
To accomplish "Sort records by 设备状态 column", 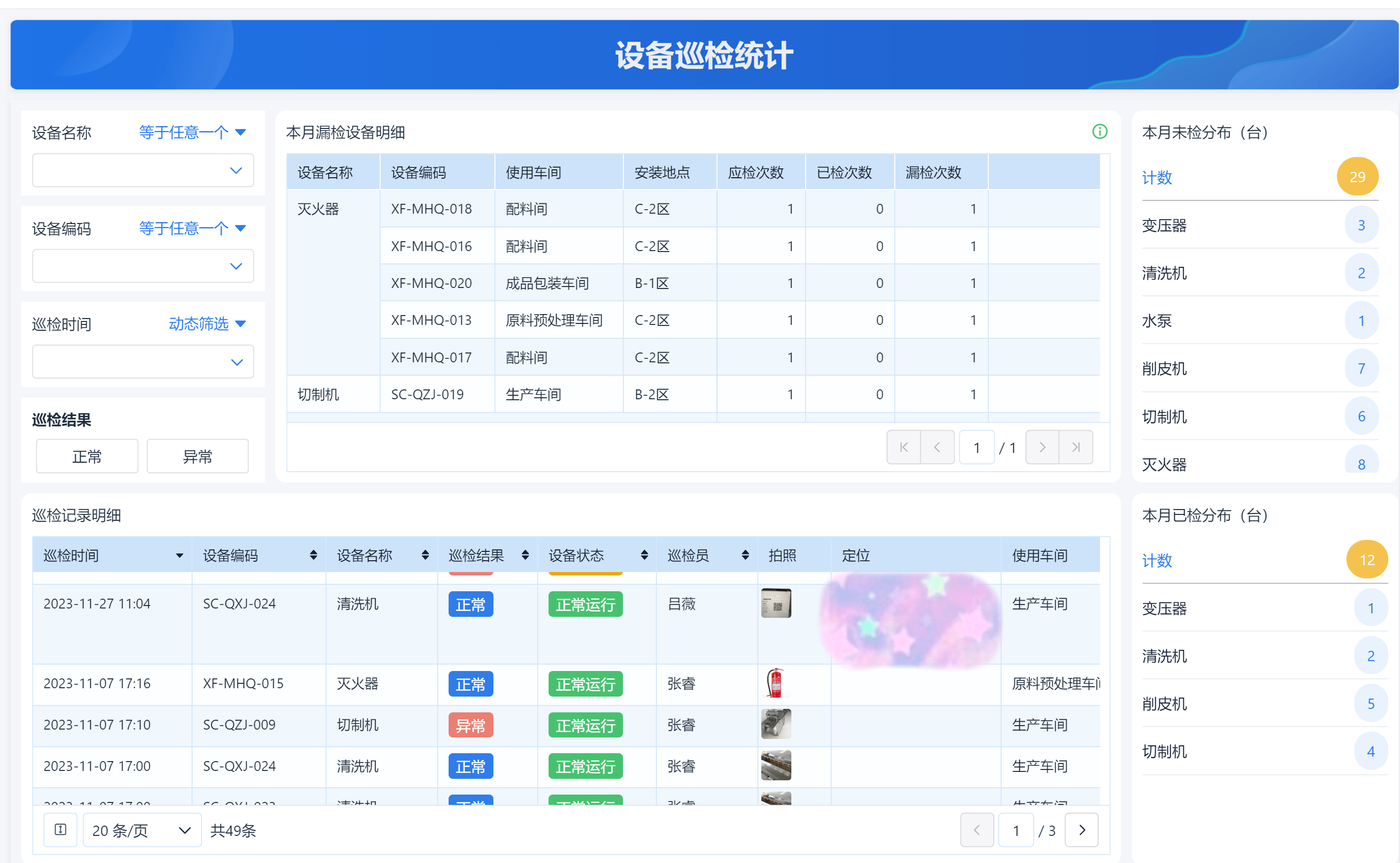I will click(x=644, y=555).
